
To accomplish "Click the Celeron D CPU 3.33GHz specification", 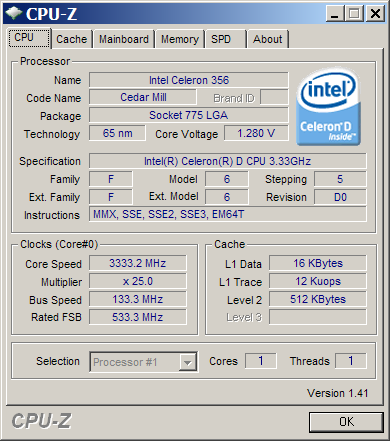I will [x=228, y=161].
